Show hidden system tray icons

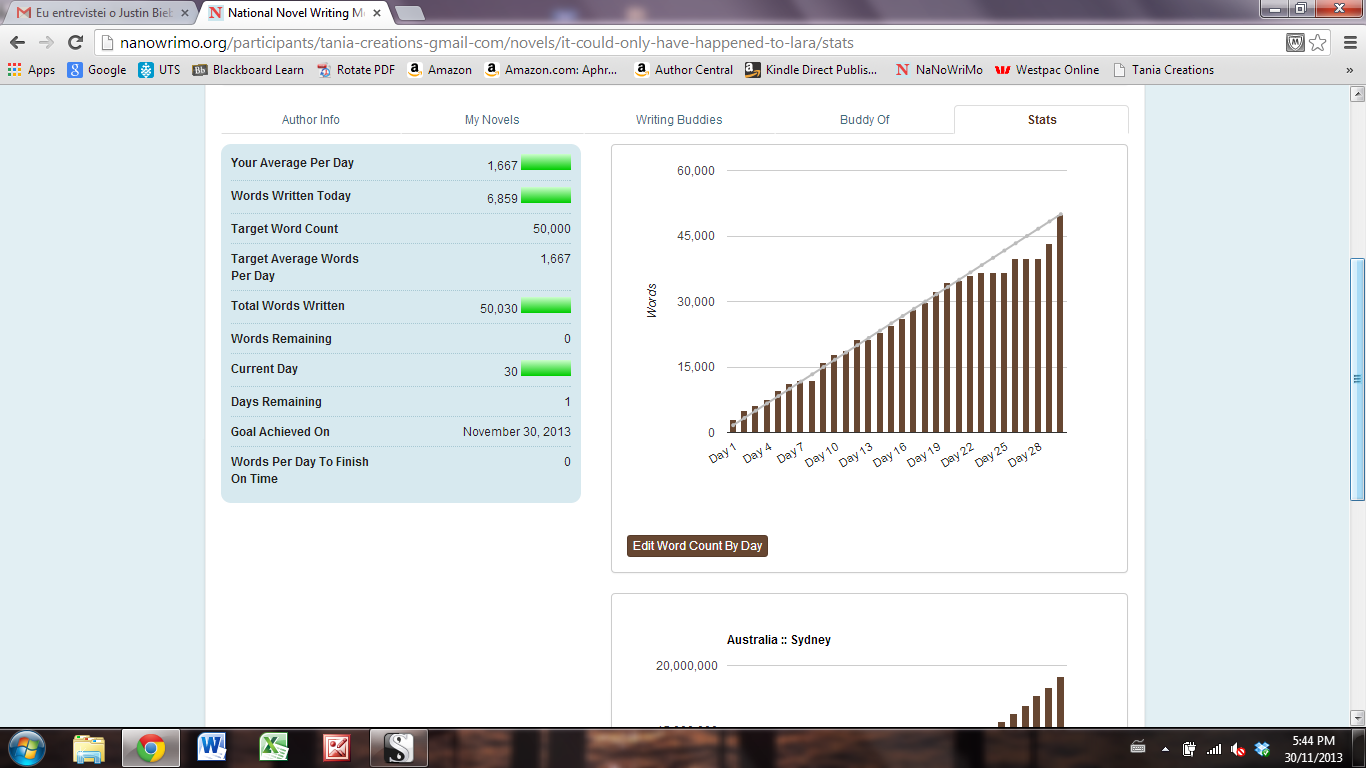tap(1165, 748)
